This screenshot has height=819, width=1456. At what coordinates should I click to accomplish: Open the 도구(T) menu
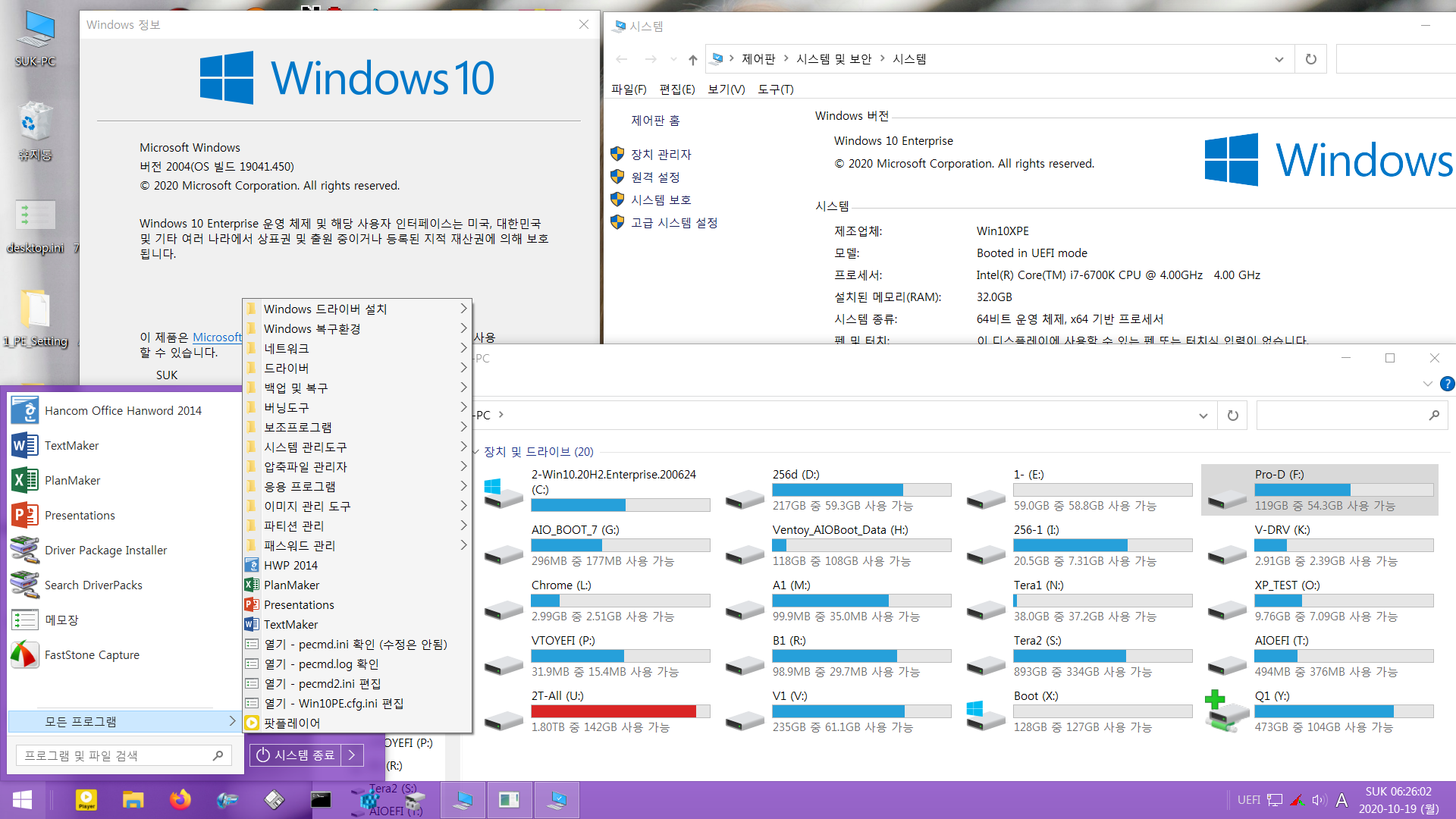coord(776,89)
